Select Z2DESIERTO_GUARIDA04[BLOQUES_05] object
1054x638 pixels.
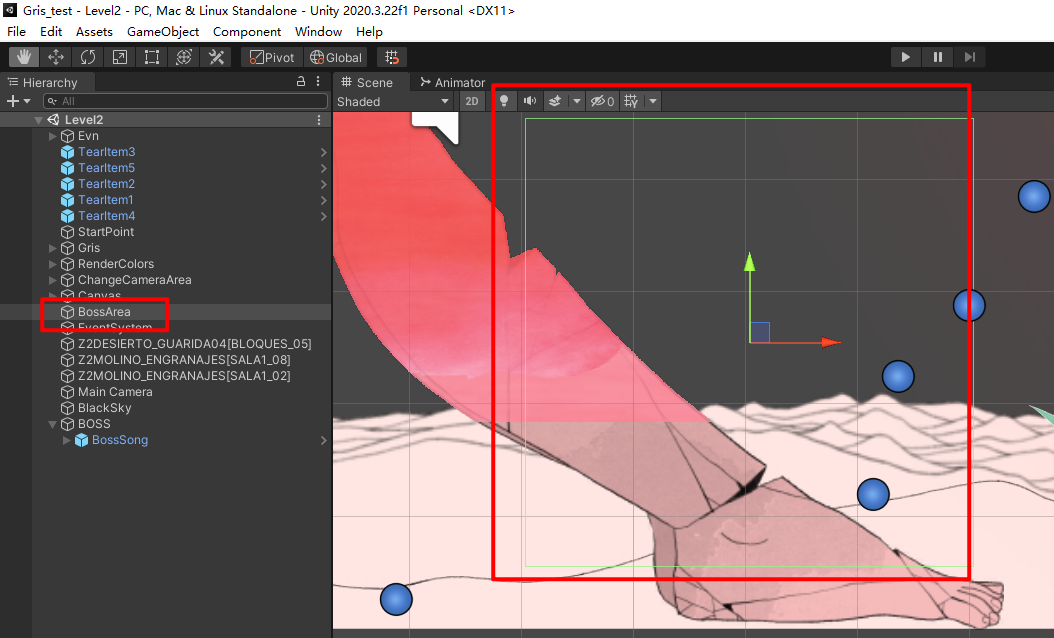[194, 344]
